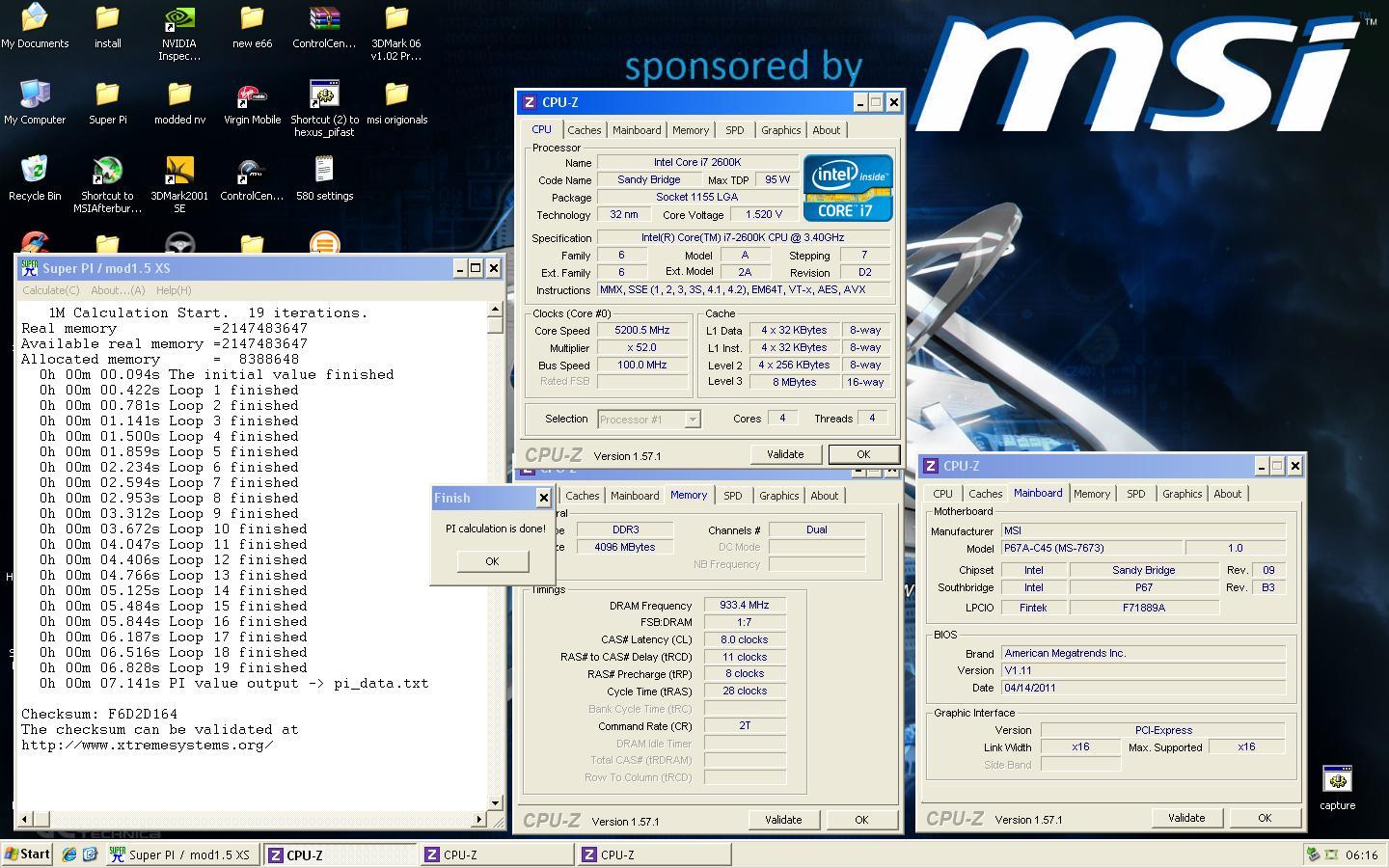The width and height of the screenshot is (1389, 868).
Task: Open the Start menu
Action: click(27, 854)
